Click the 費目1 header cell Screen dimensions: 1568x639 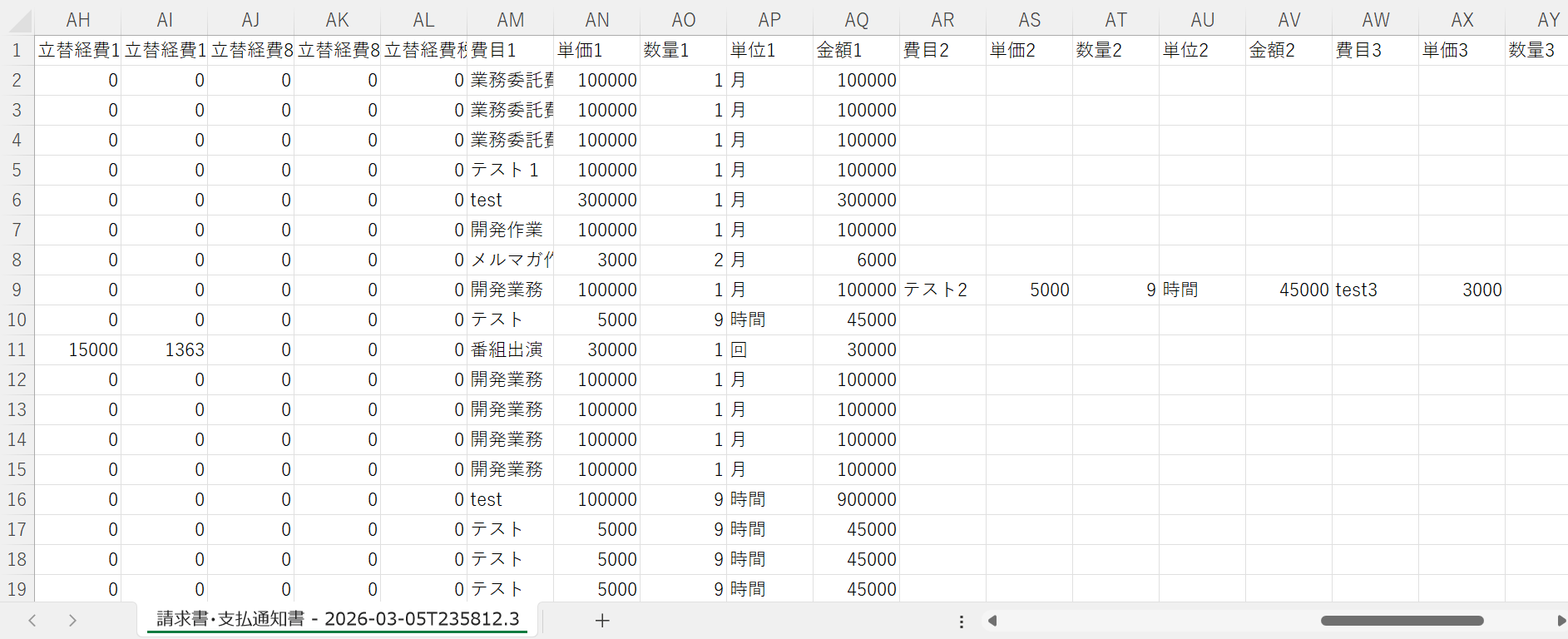511,50
